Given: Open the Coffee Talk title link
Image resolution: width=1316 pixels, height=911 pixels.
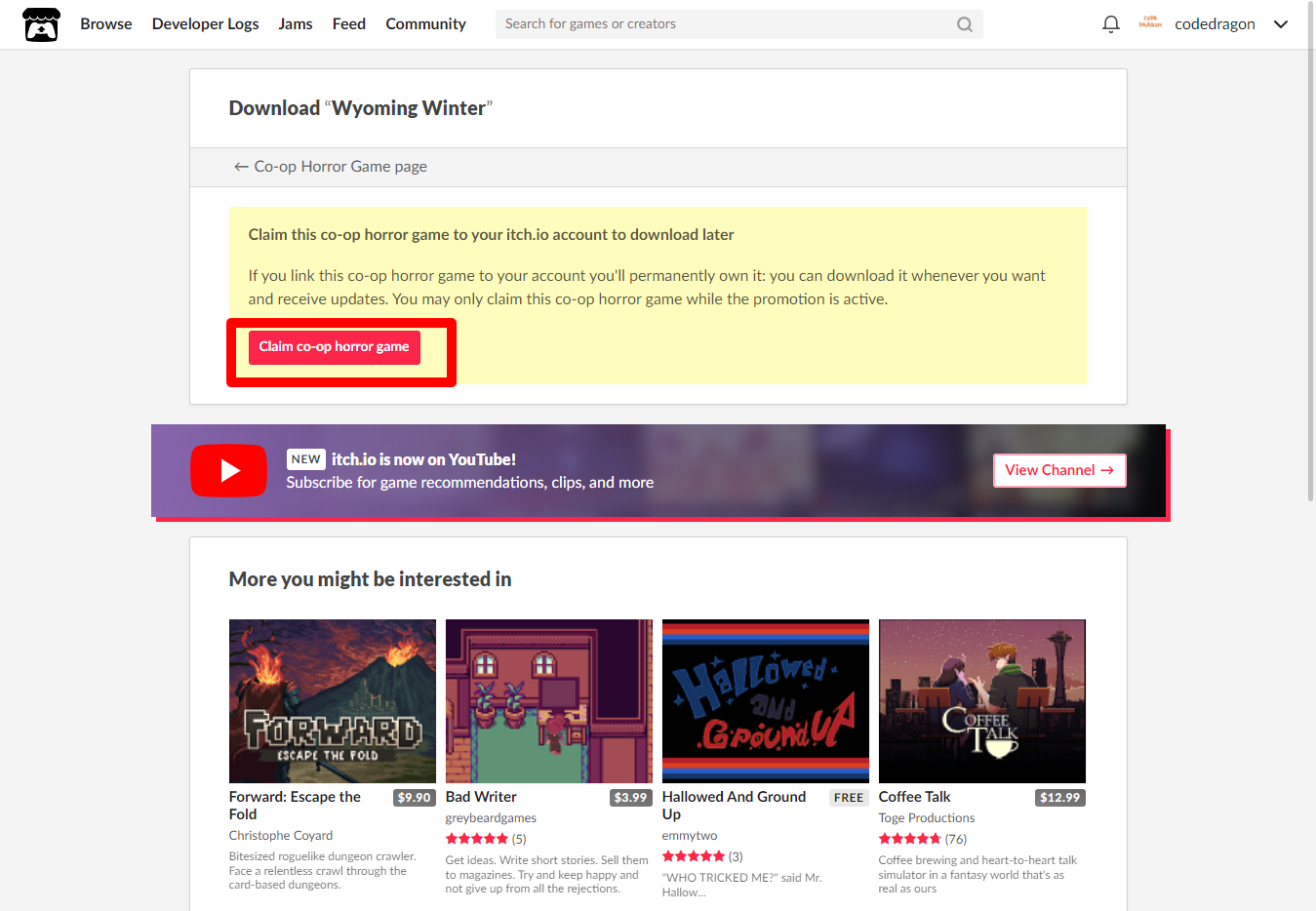Looking at the screenshot, I should coord(914,797).
